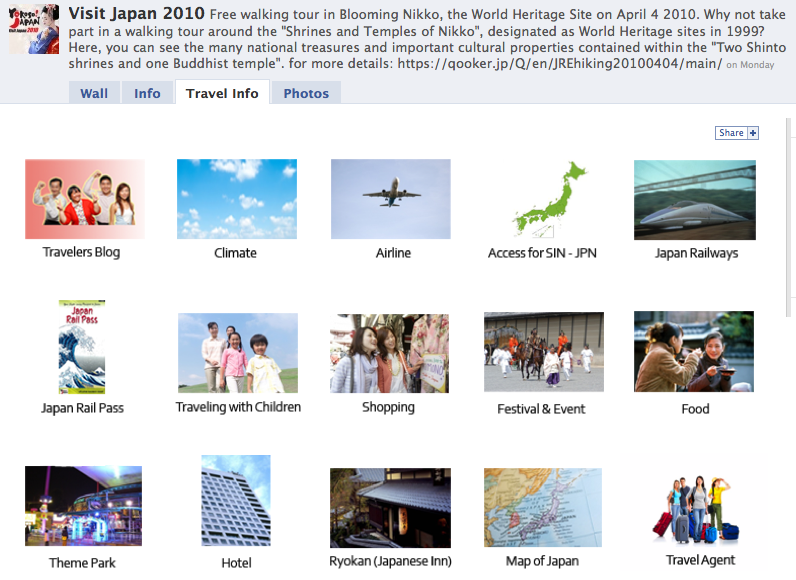Open the Festival & Event label
Screen dimensions: 796x580
pos(541,409)
